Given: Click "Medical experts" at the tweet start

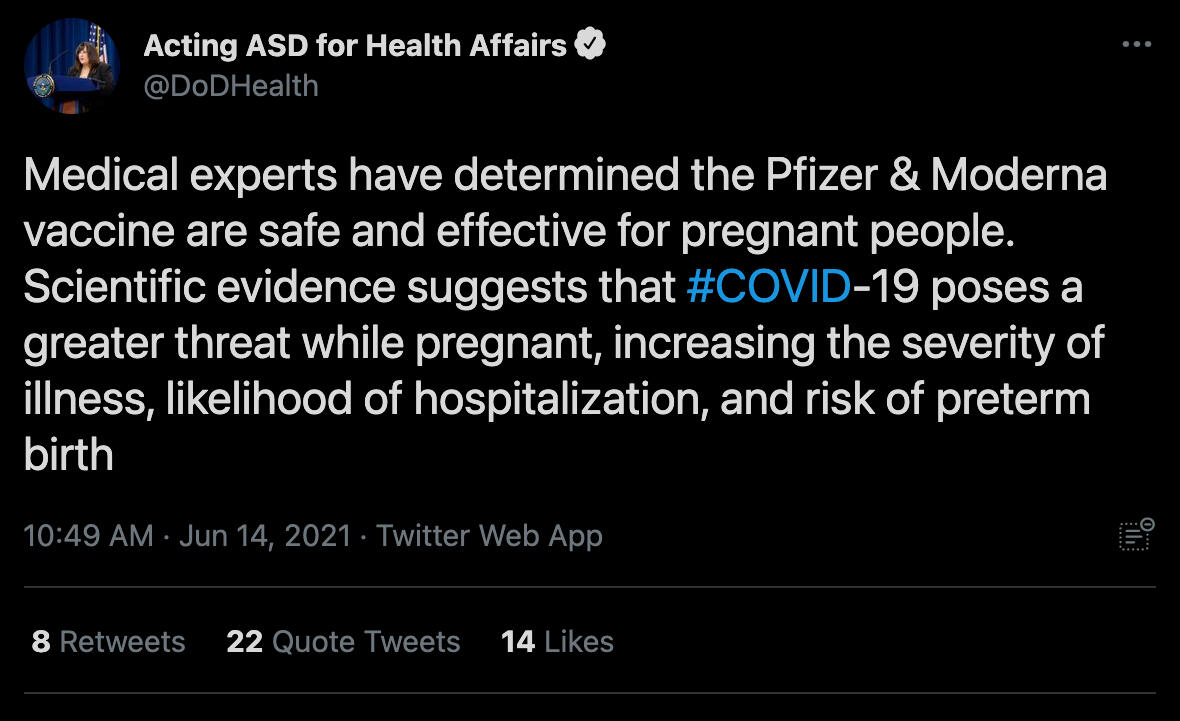Looking at the screenshot, I should [179, 175].
